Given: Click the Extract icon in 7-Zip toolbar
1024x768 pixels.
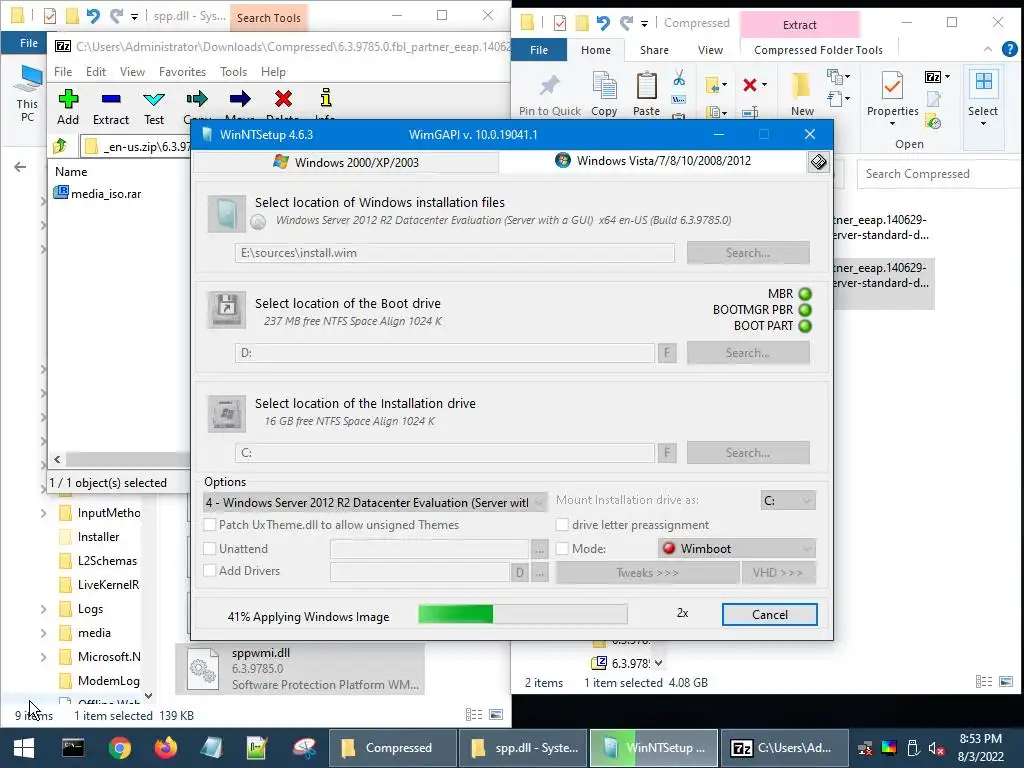Looking at the screenshot, I should click(111, 99).
